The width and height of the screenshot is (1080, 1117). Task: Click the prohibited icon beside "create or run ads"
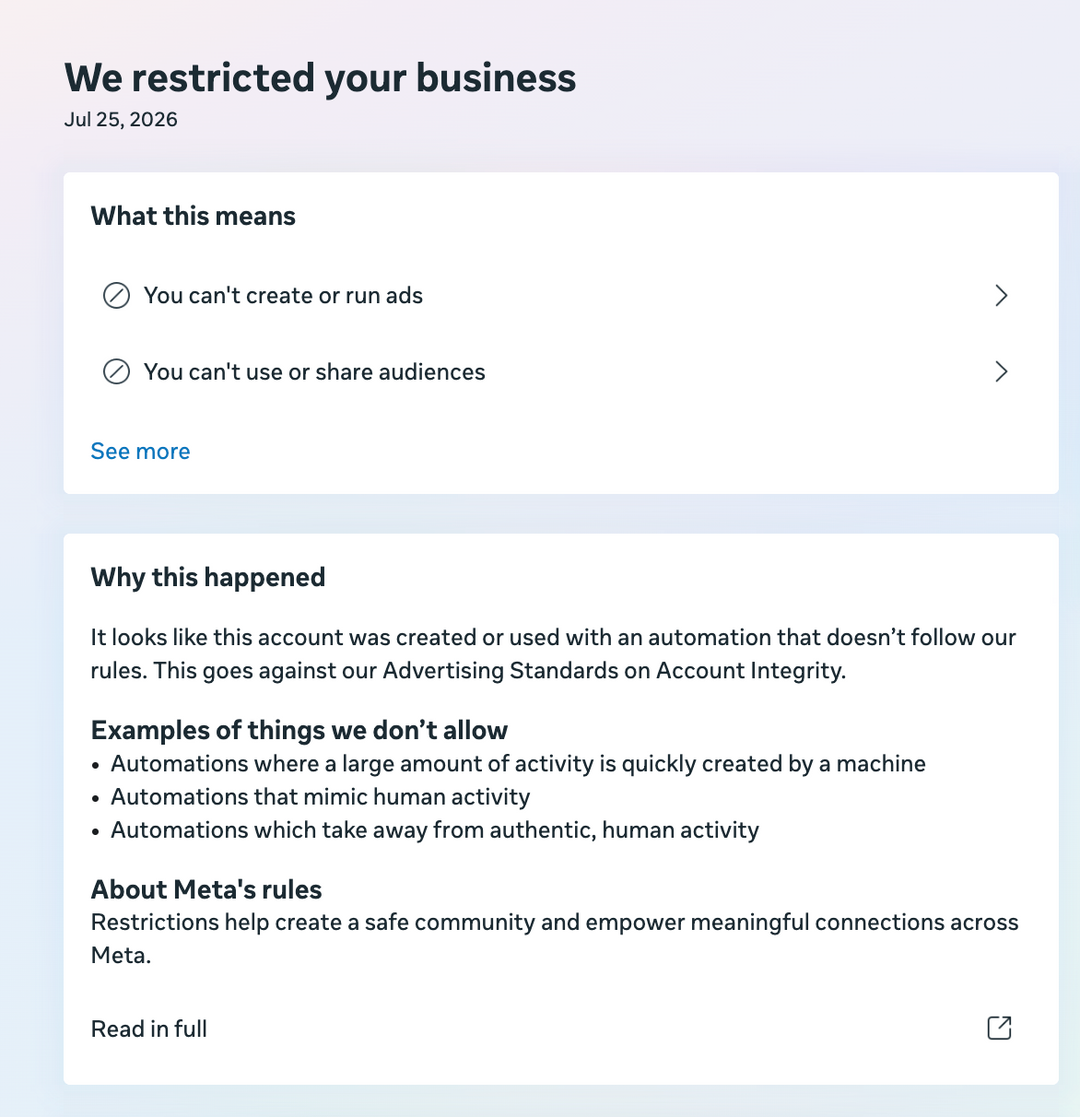point(116,296)
